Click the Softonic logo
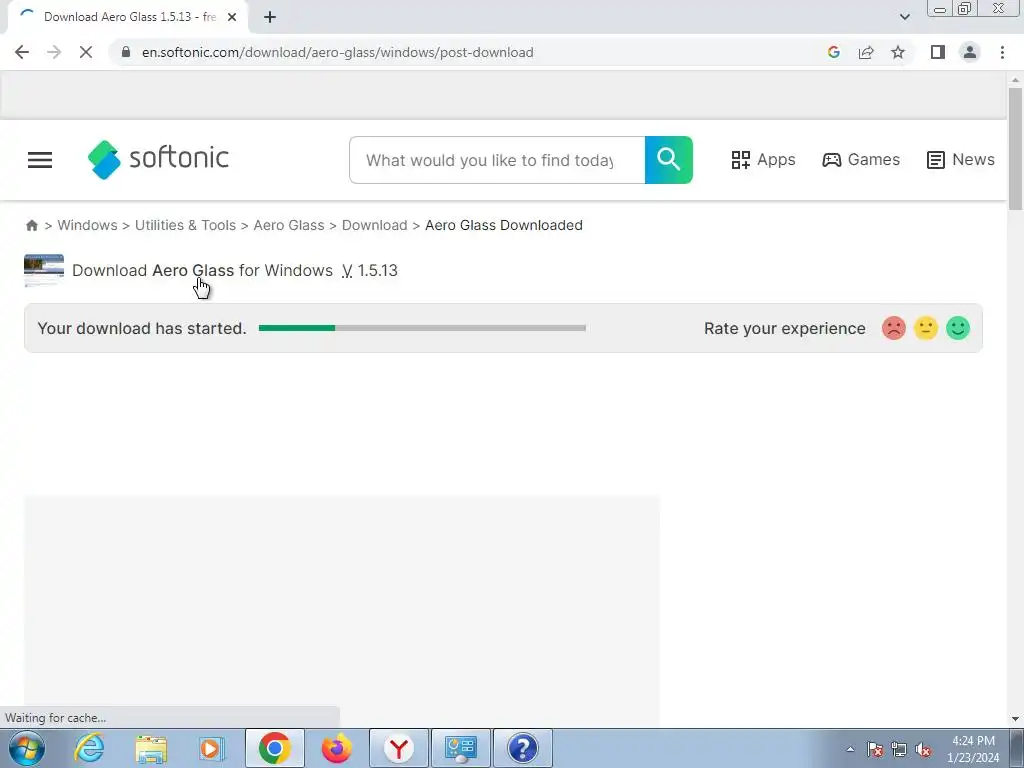 [x=158, y=159]
